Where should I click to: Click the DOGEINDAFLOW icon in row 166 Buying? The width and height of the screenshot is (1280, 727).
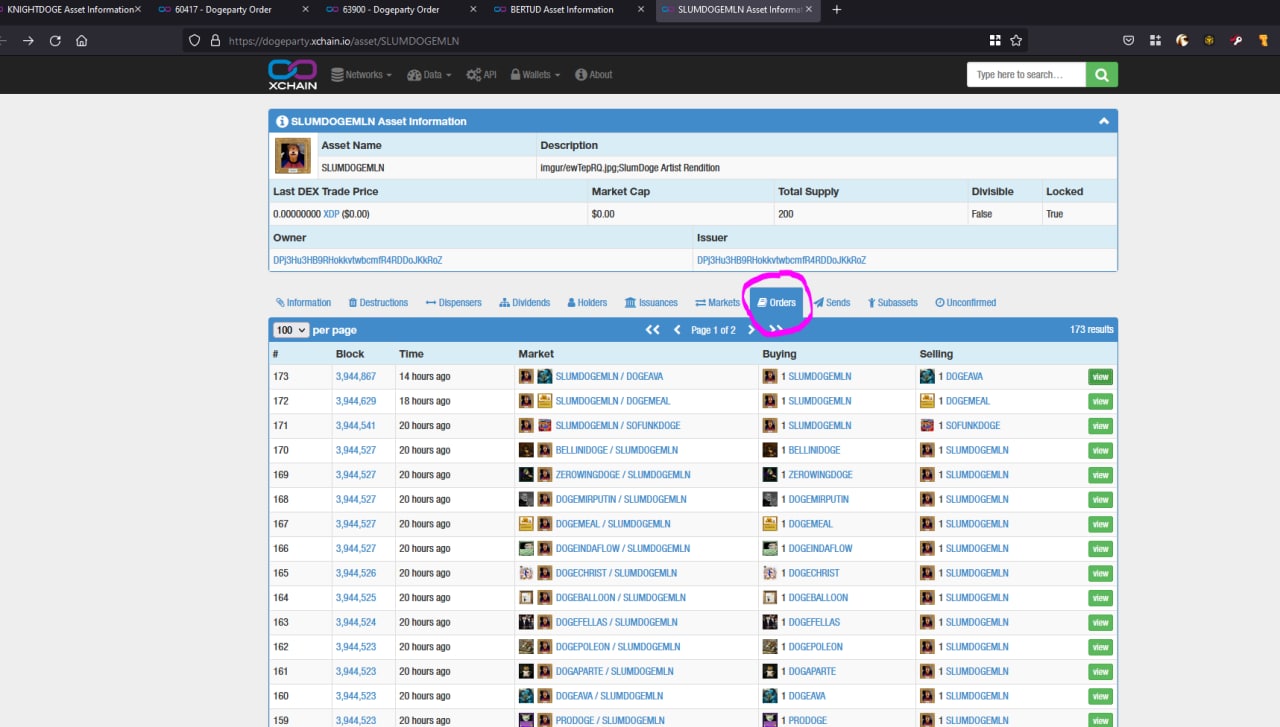tap(770, 548)
